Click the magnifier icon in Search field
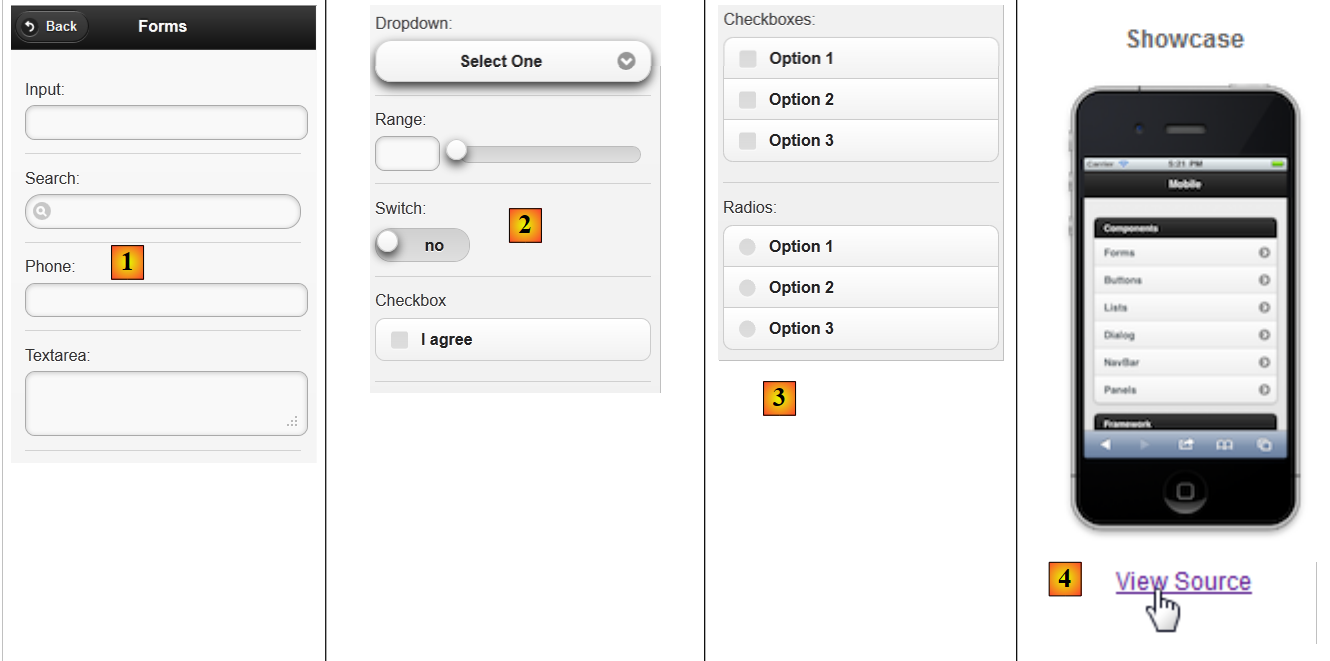Image resolution: width=1330 pixels, height=661 pixels. [41, 211]
